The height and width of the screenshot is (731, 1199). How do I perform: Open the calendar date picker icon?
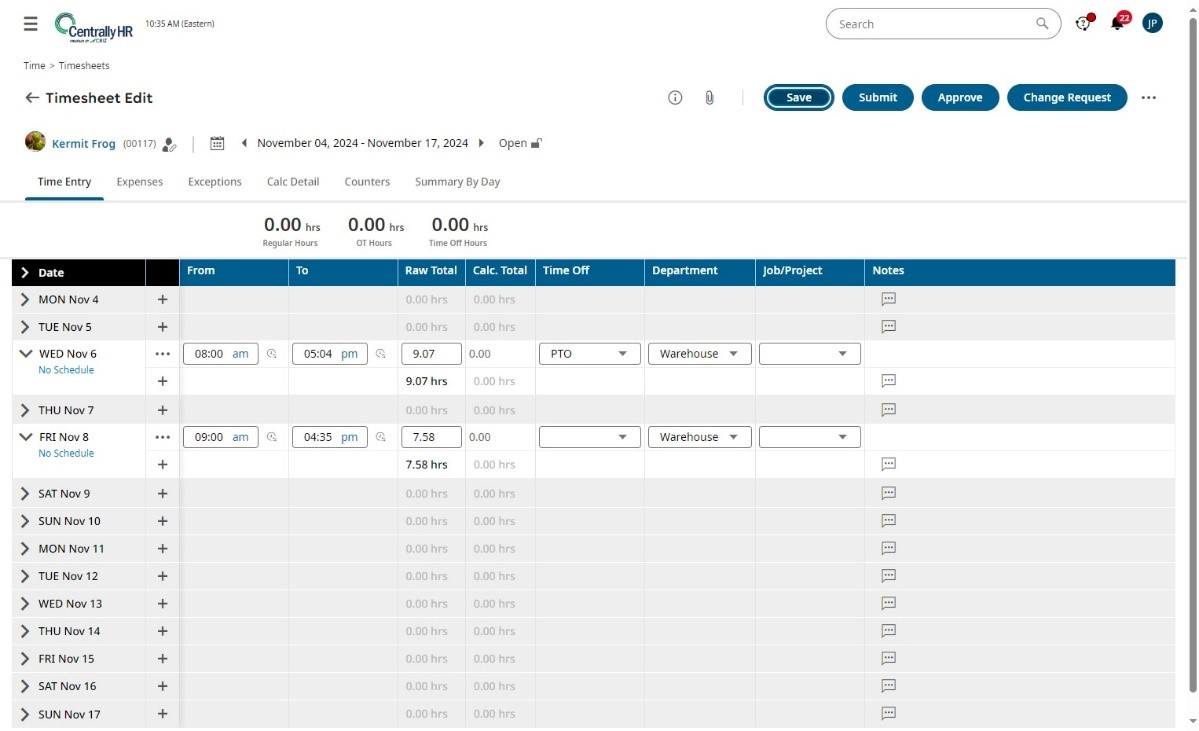coord(217,143)
